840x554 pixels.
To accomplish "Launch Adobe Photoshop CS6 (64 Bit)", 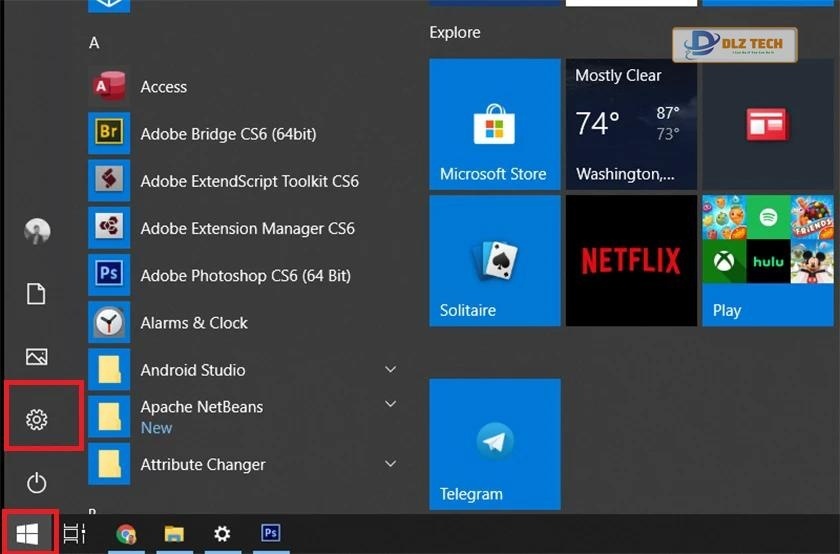I will tap(245, 276).
